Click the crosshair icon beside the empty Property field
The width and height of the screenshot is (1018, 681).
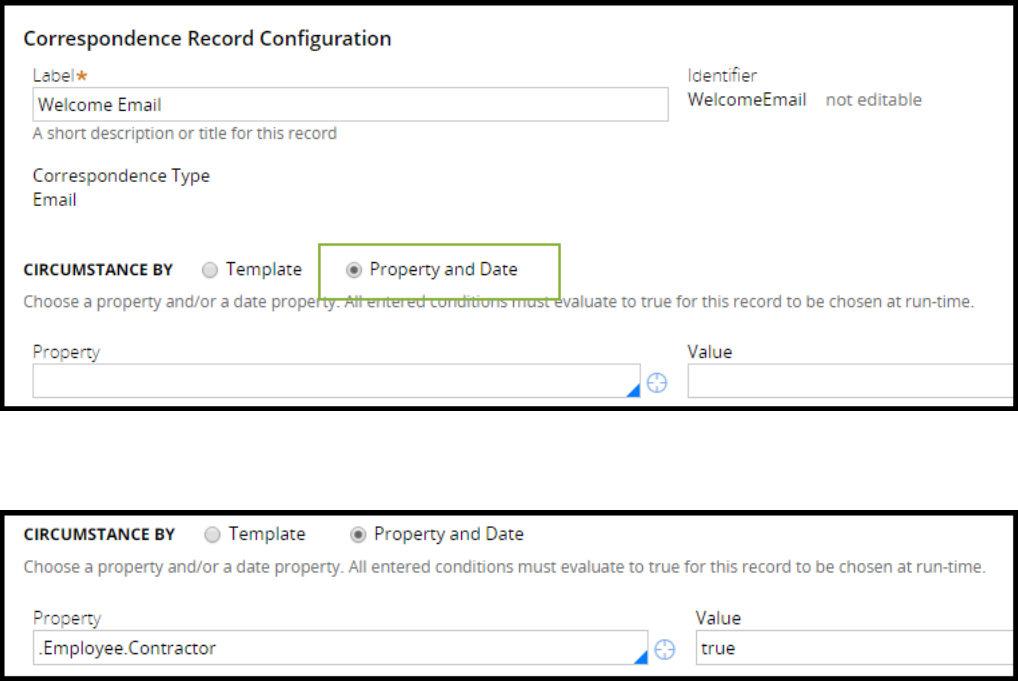657,382
